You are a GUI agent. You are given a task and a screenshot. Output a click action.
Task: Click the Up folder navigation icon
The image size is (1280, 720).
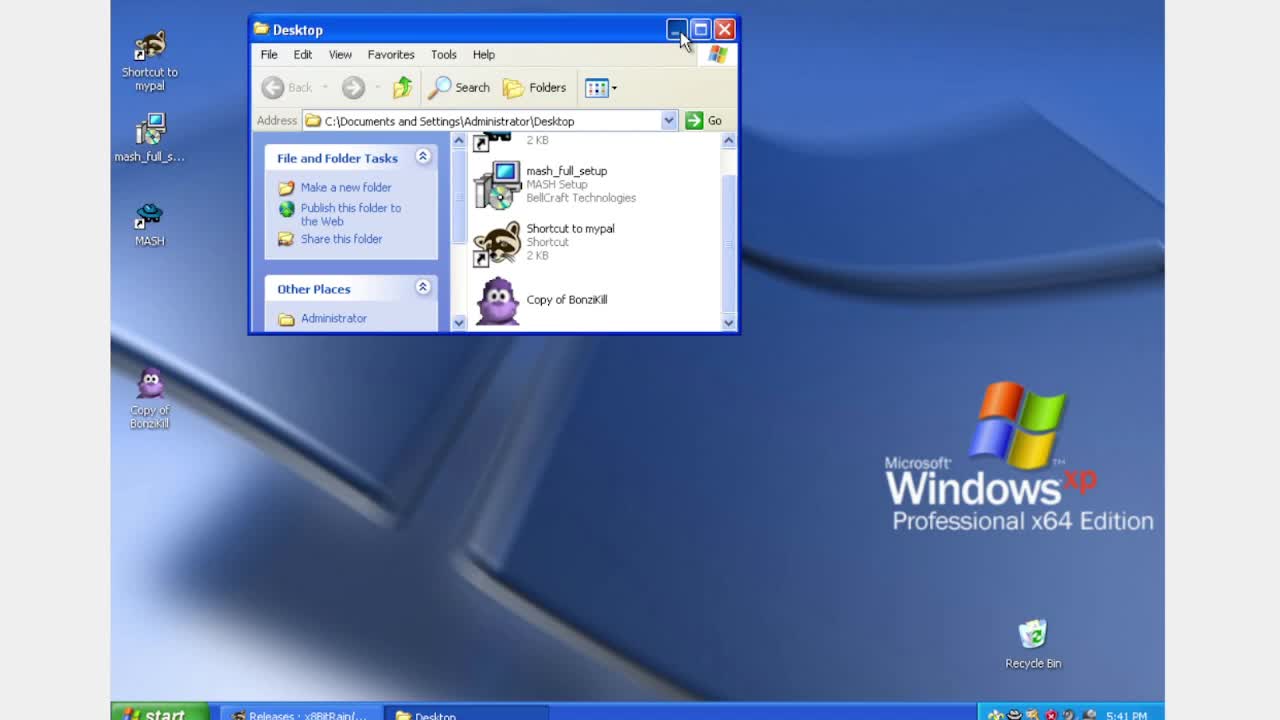[x=402, y=88]
